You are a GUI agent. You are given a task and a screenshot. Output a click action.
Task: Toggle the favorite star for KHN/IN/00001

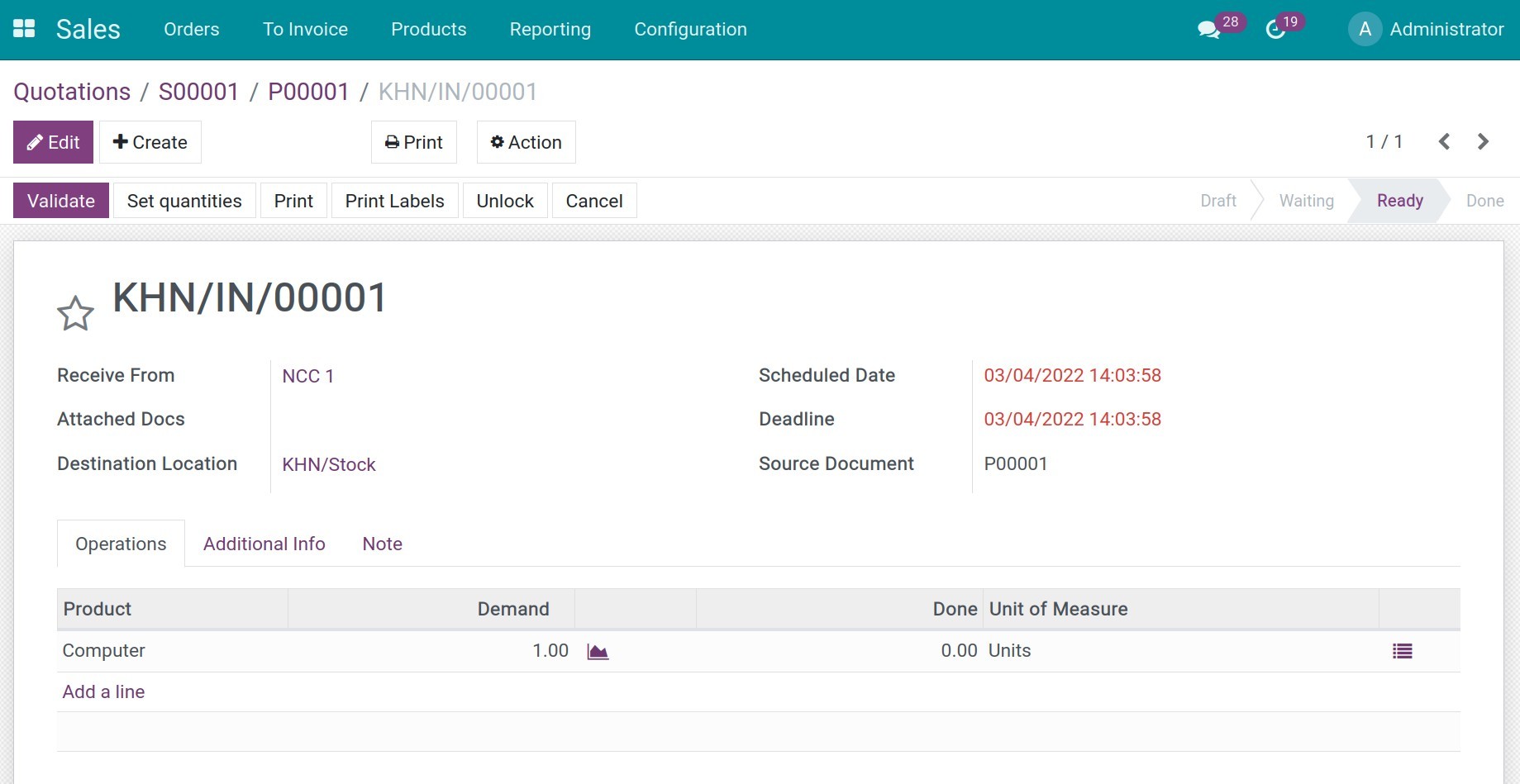tap(75, 314)
